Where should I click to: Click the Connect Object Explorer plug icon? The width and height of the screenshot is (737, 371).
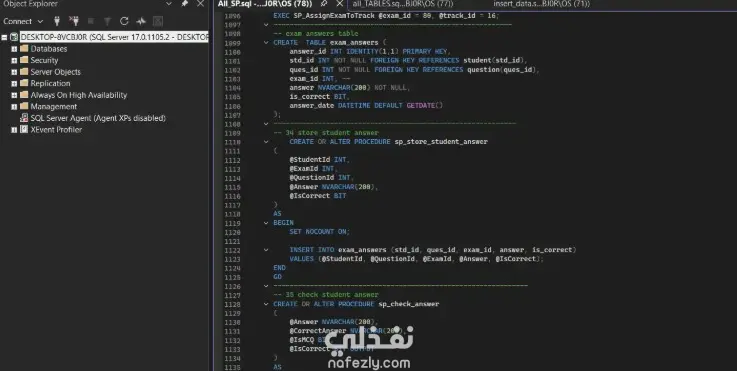[x=57, y=21]
